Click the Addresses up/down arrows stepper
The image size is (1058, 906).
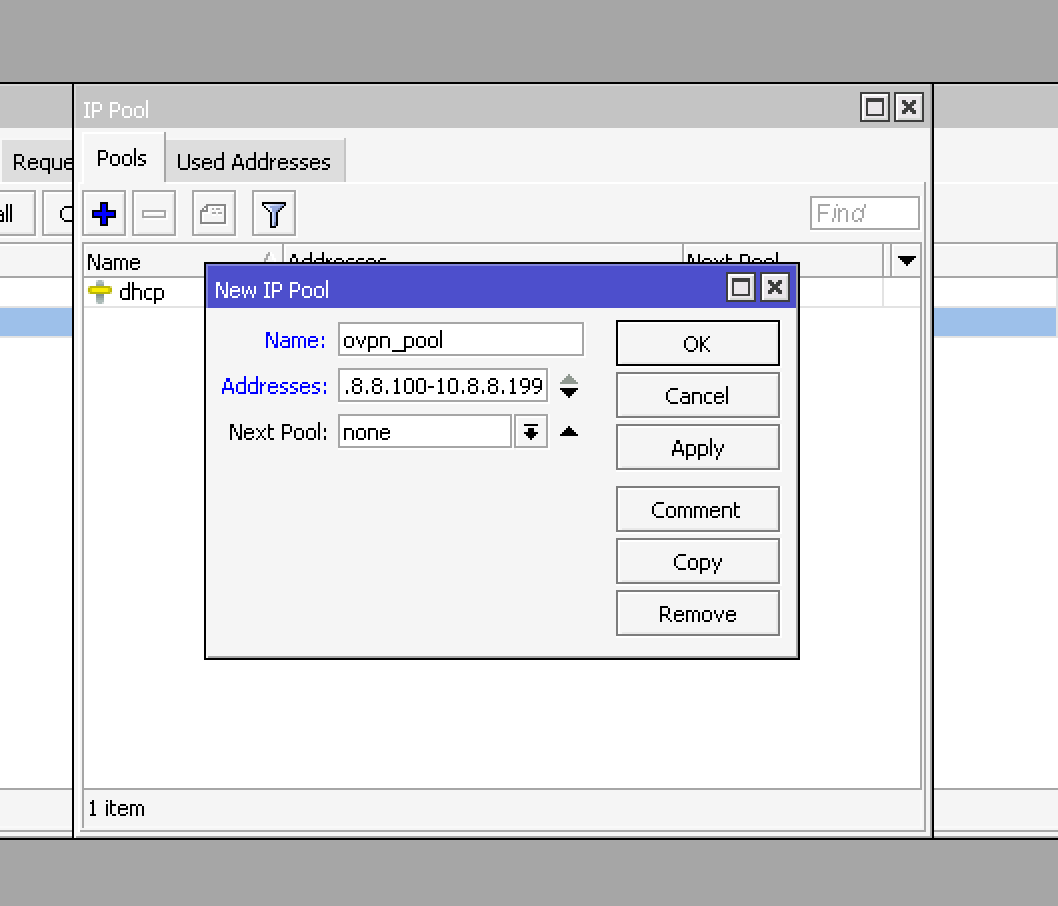pyautogui.click(x=569, y=386)
